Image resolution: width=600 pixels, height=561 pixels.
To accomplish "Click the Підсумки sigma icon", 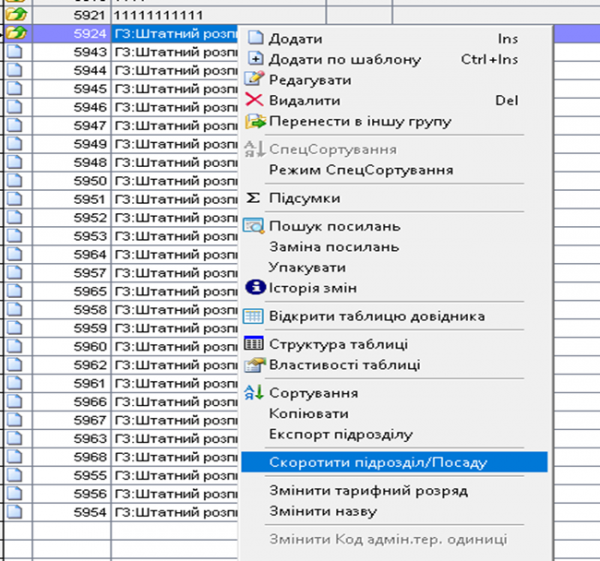I will coord(253,198).
